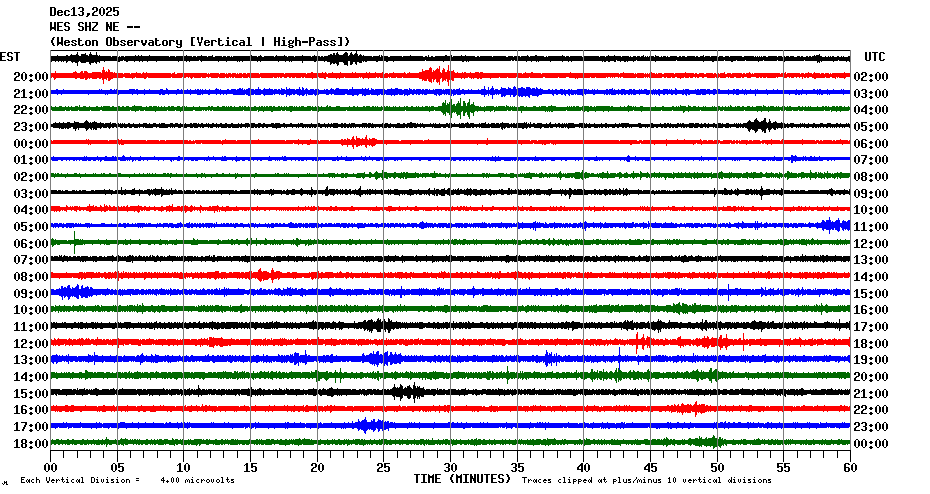Click the 02:00 UTC row label
This screenshot has width=930, height=494.
(x=872, y=77)
